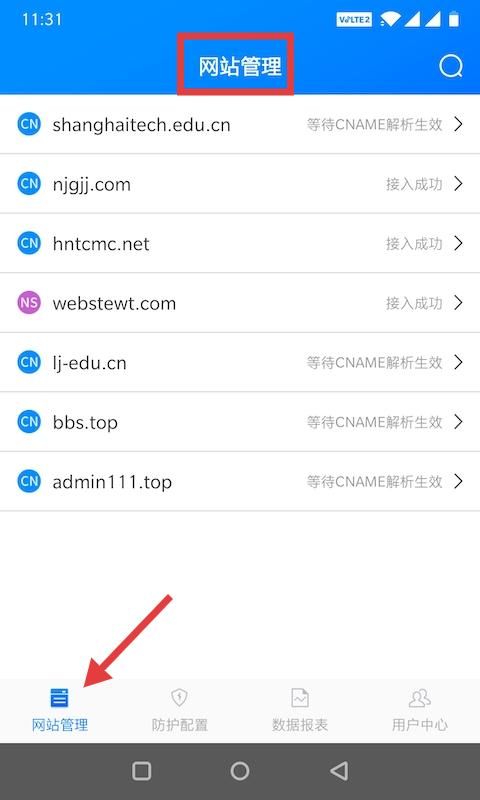Expand the njgjj.com row chevron

coord(458,184)
